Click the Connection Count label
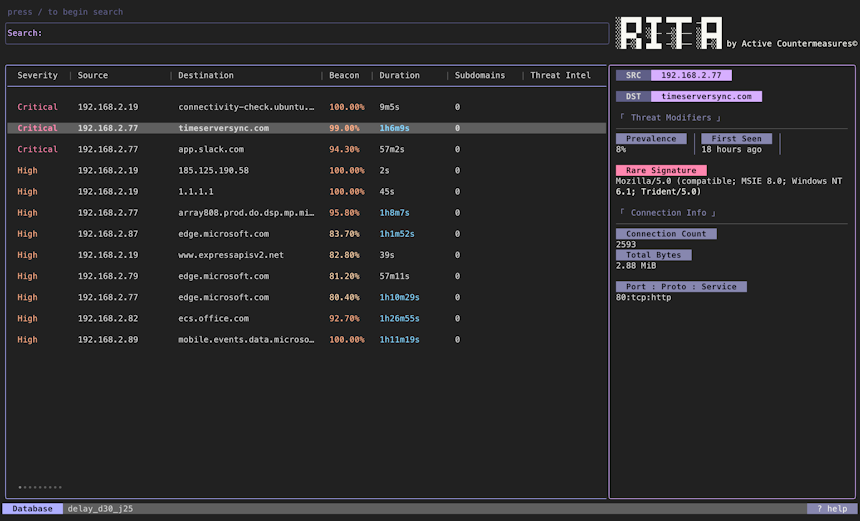 (x=666, y=234)
